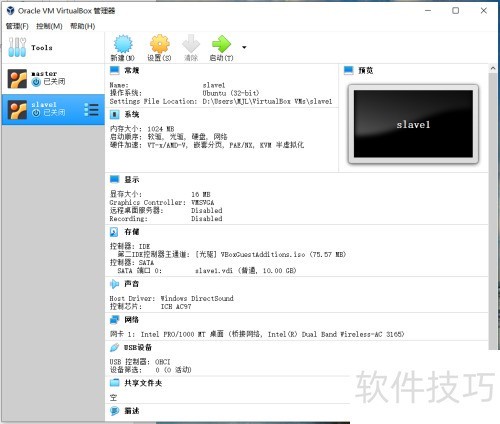Click the System (系统) section icon
The image size is (500, 424).
114,115
